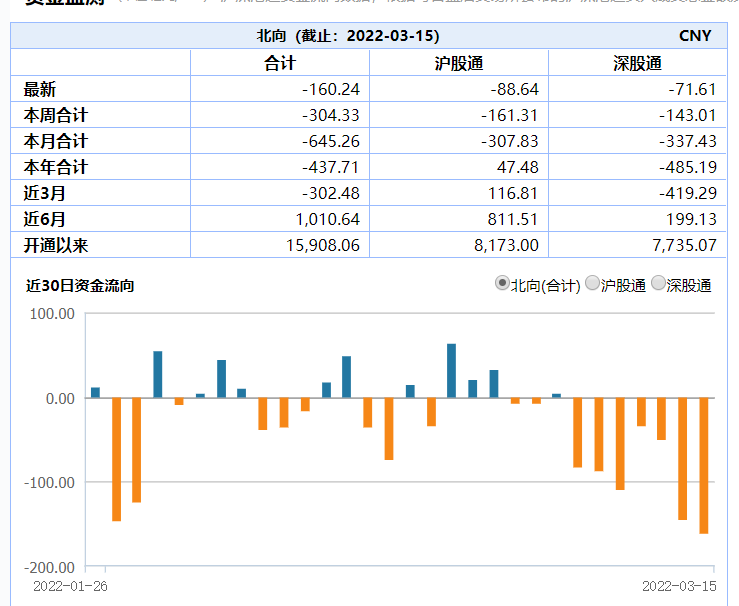This screenshot has height=606, width=739.
Task: Click the CNY currency label
Action: 694,36
